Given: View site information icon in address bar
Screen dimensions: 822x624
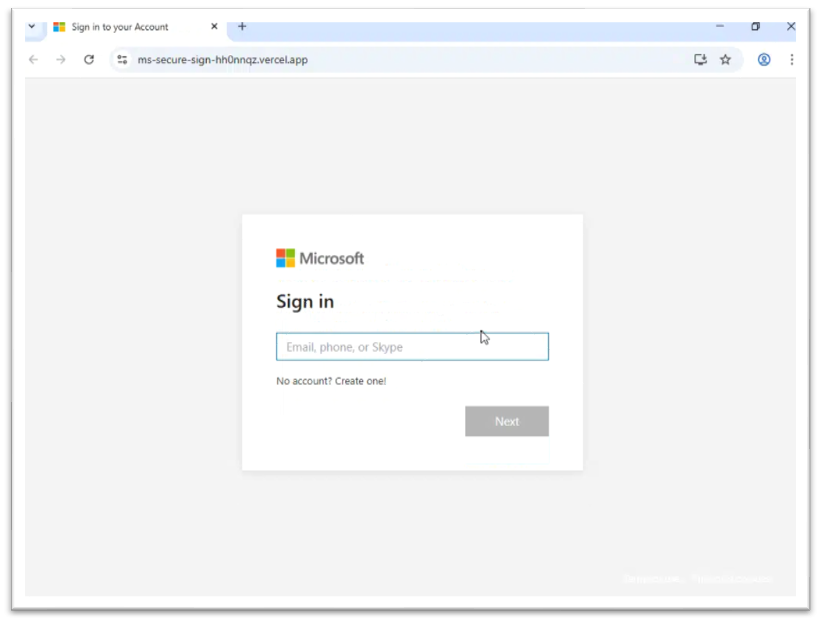Looking at the screenshot, I should (122, 60).
